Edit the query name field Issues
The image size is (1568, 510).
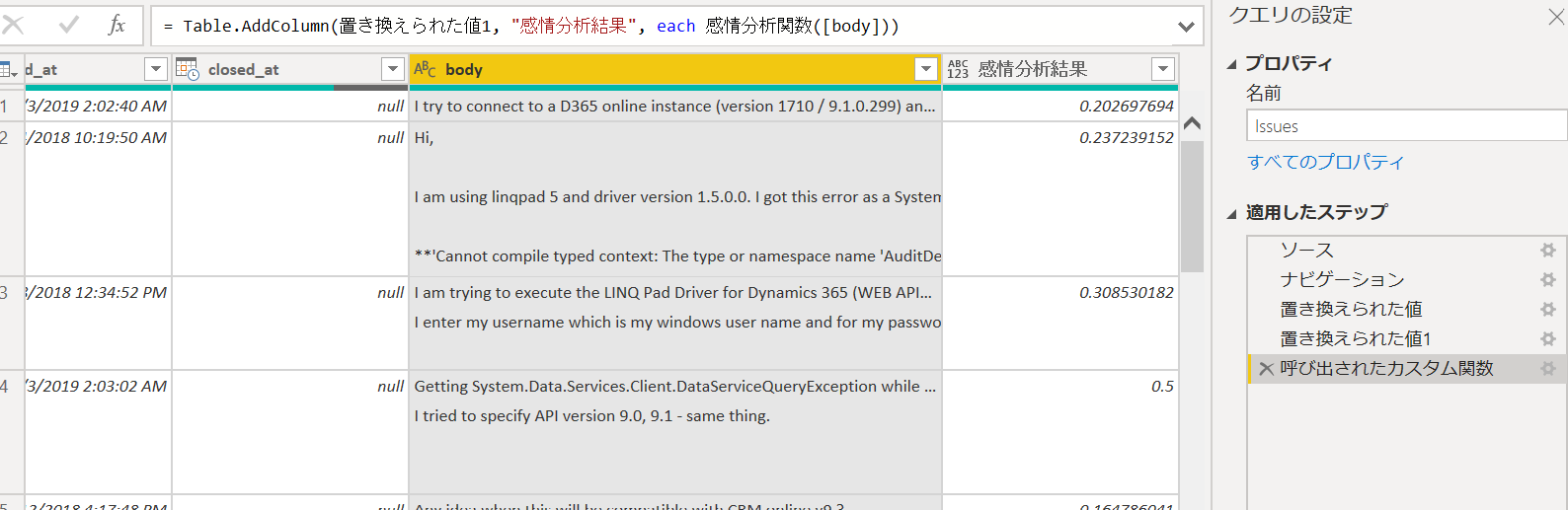pyautogui.click(x=1407, y=126)
